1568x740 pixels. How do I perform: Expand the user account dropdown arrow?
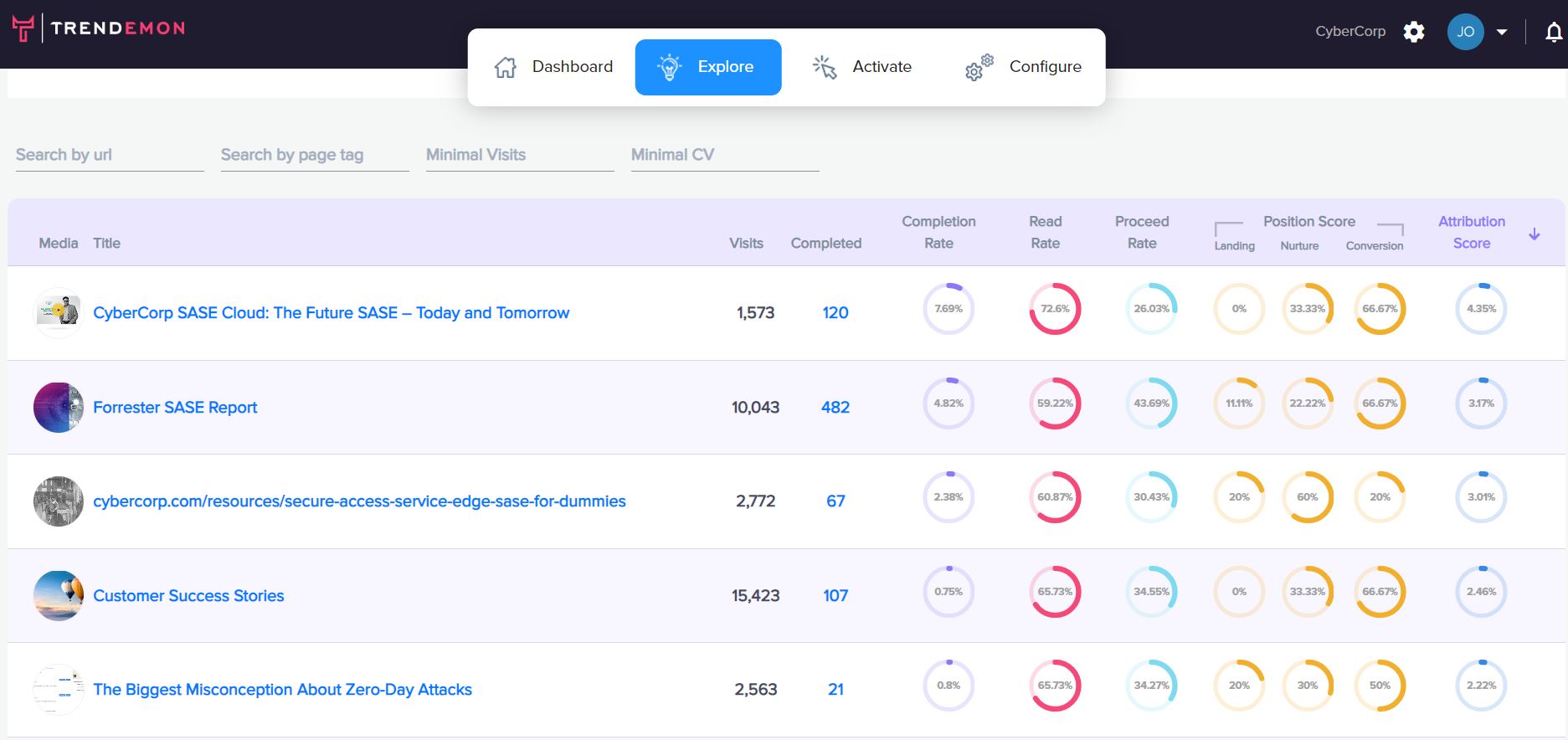1502,33
